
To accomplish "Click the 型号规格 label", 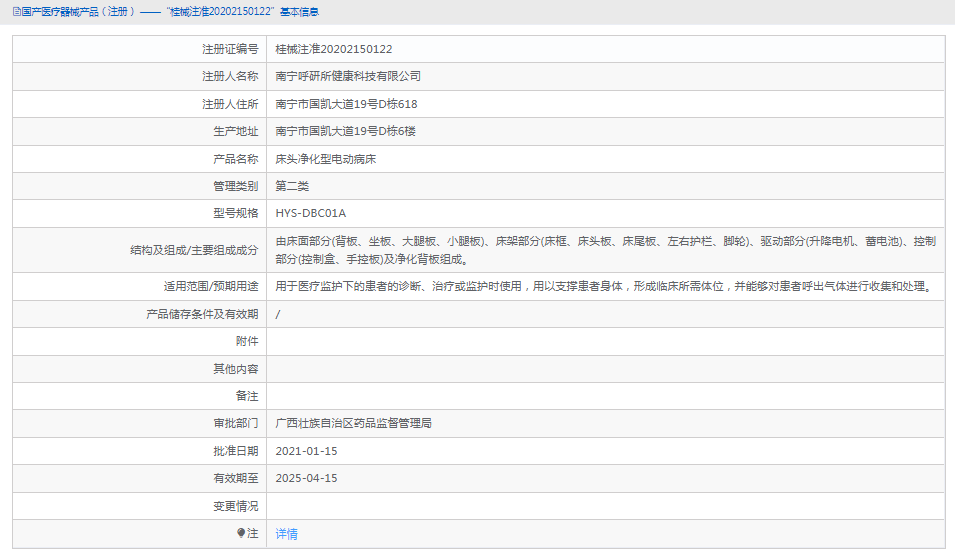I will pyautogui.click(x=236, y=213).
